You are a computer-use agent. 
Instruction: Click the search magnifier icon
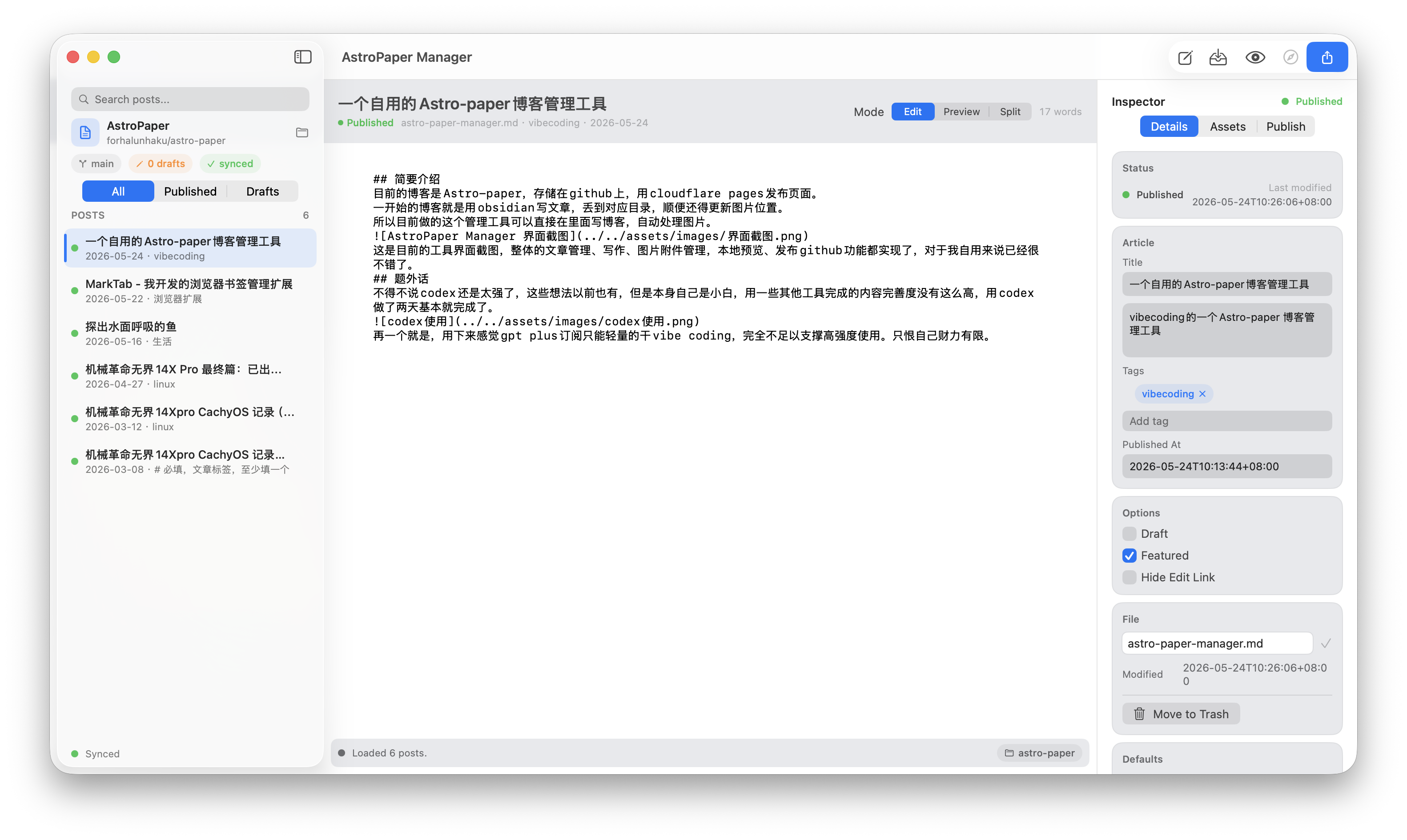84,100
